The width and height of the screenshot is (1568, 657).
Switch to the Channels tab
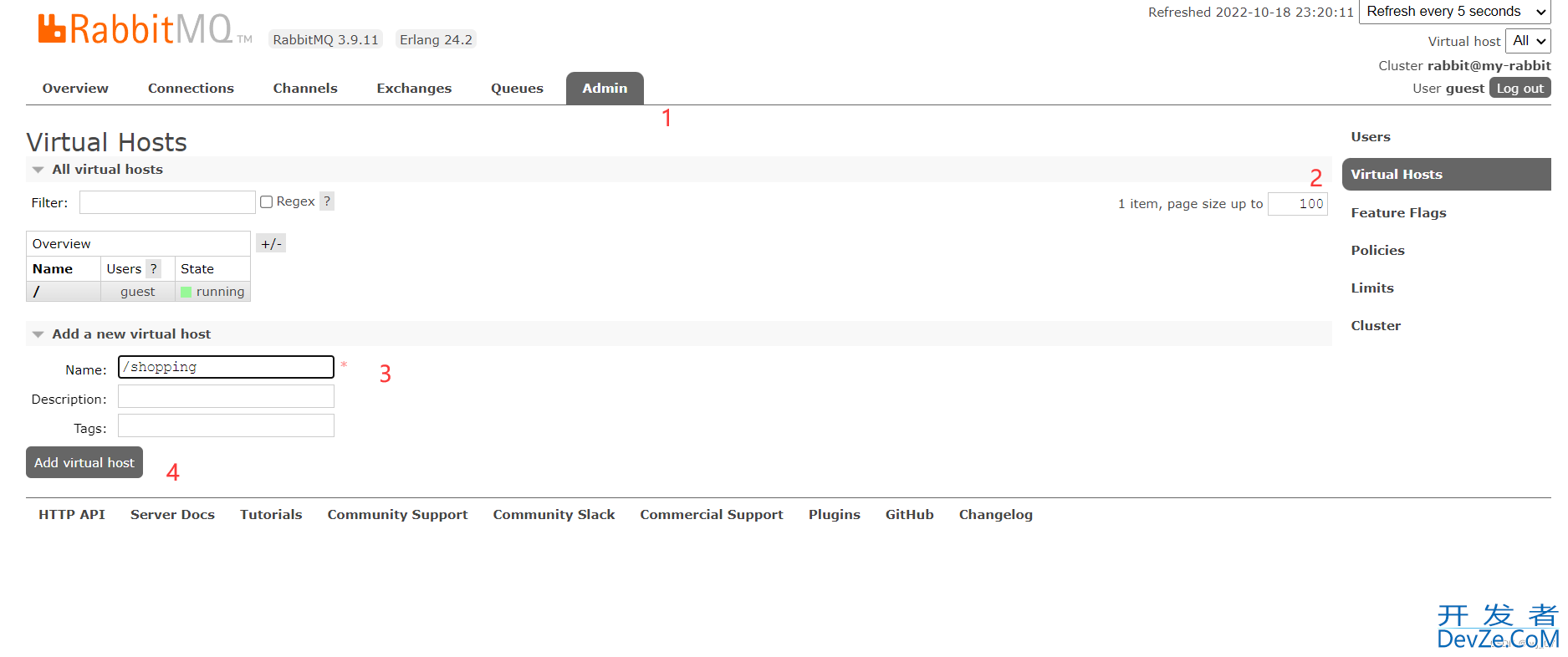[x=305, y=89]
